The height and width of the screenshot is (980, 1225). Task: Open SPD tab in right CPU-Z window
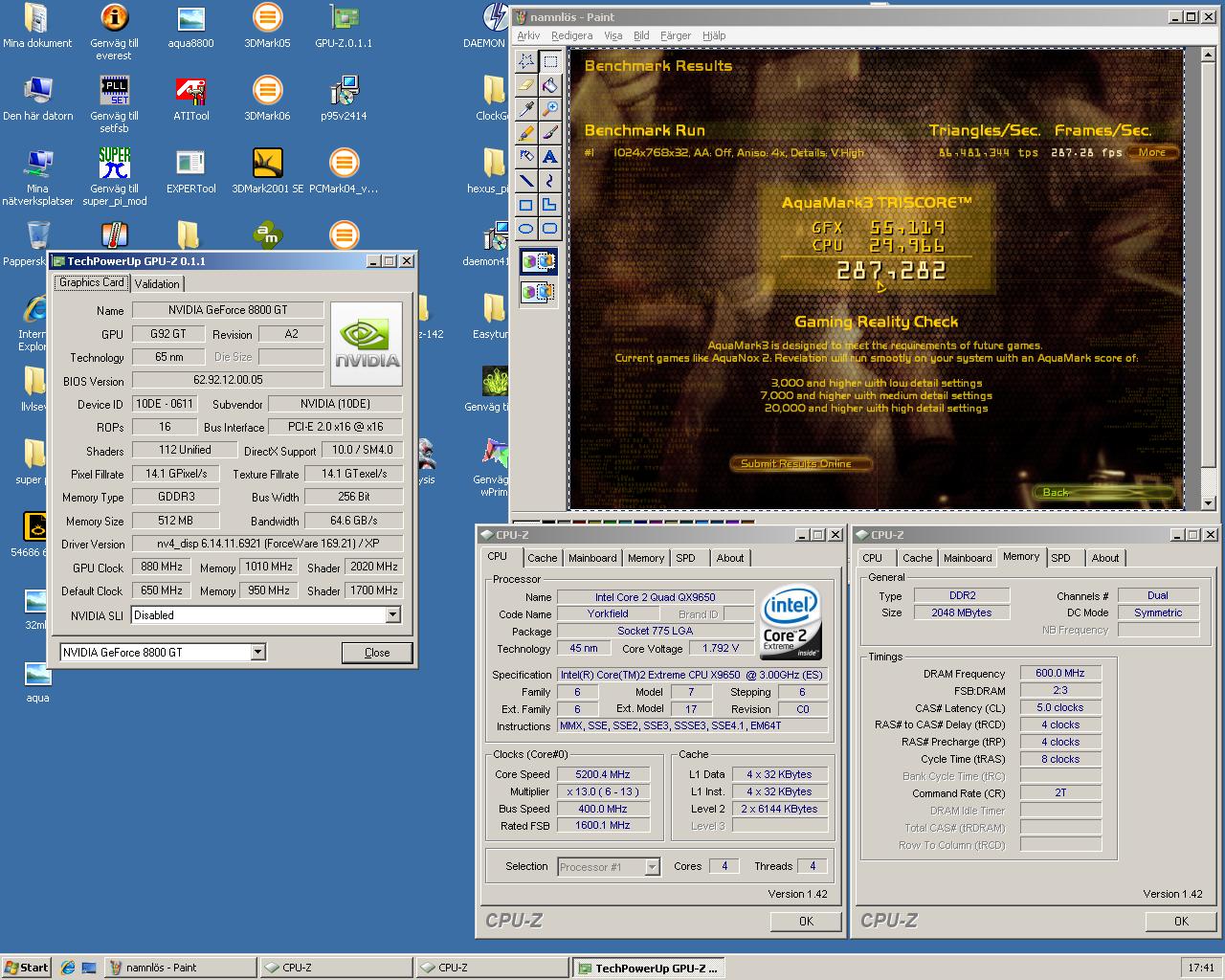1060,558
